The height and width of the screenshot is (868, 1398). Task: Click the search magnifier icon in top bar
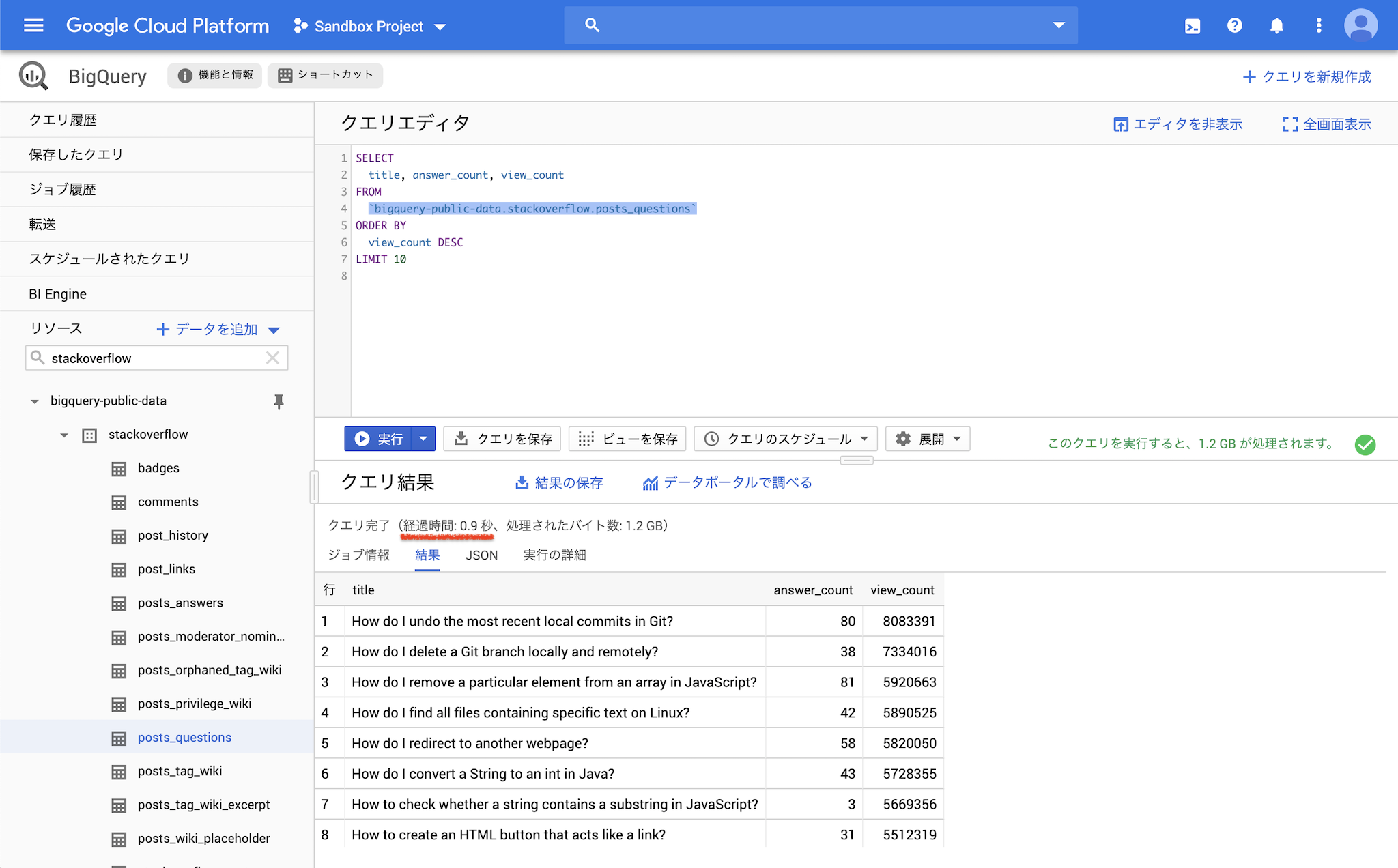click(x=592, y=25)
